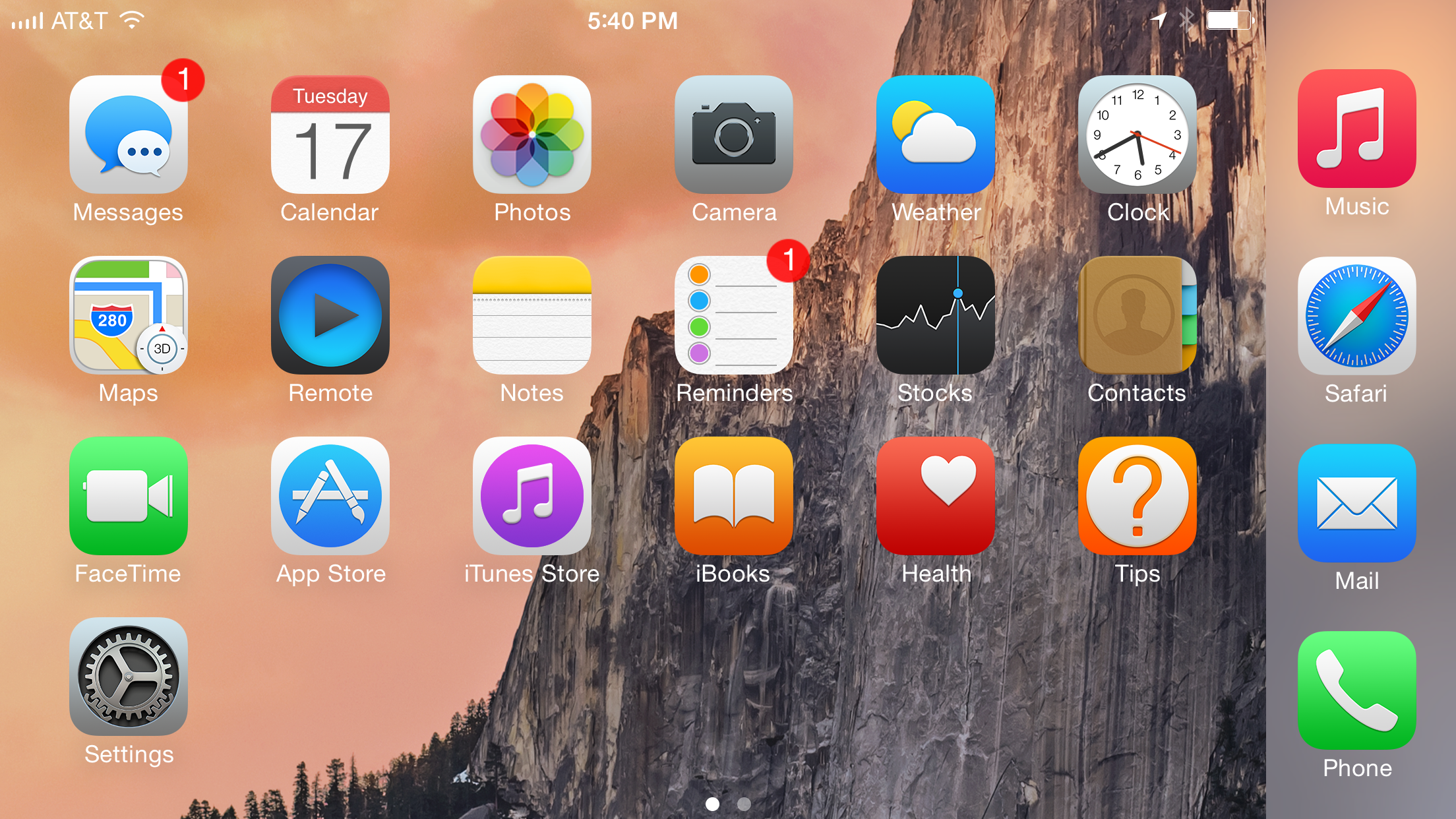
Task: Tap the Camera app icon
Action: [x=734, y=135]
